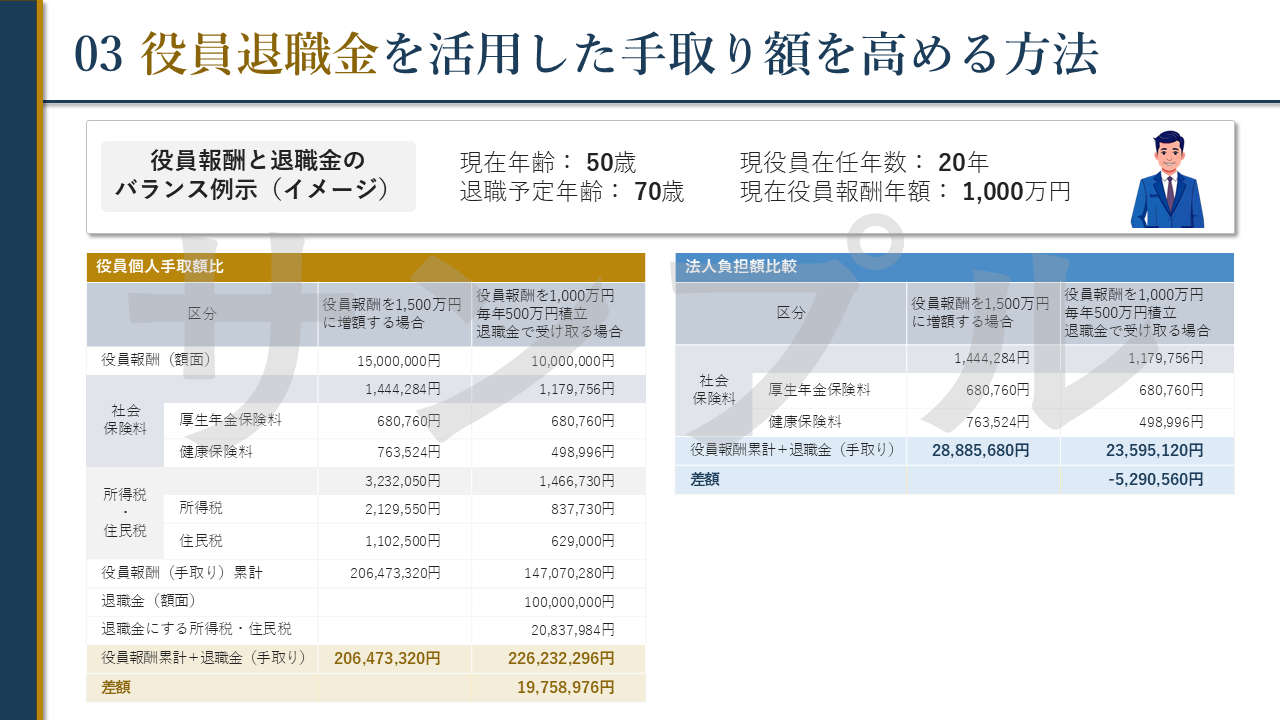This screenshot has width=1280, height=720.
Task: Click the "現役員在任年数： 20年" text
Action: pyautogui.click(x=864, y=163)
